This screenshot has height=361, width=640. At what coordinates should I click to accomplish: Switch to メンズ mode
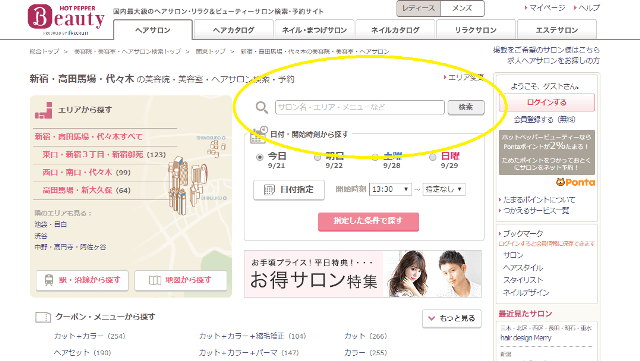point(462,8)
